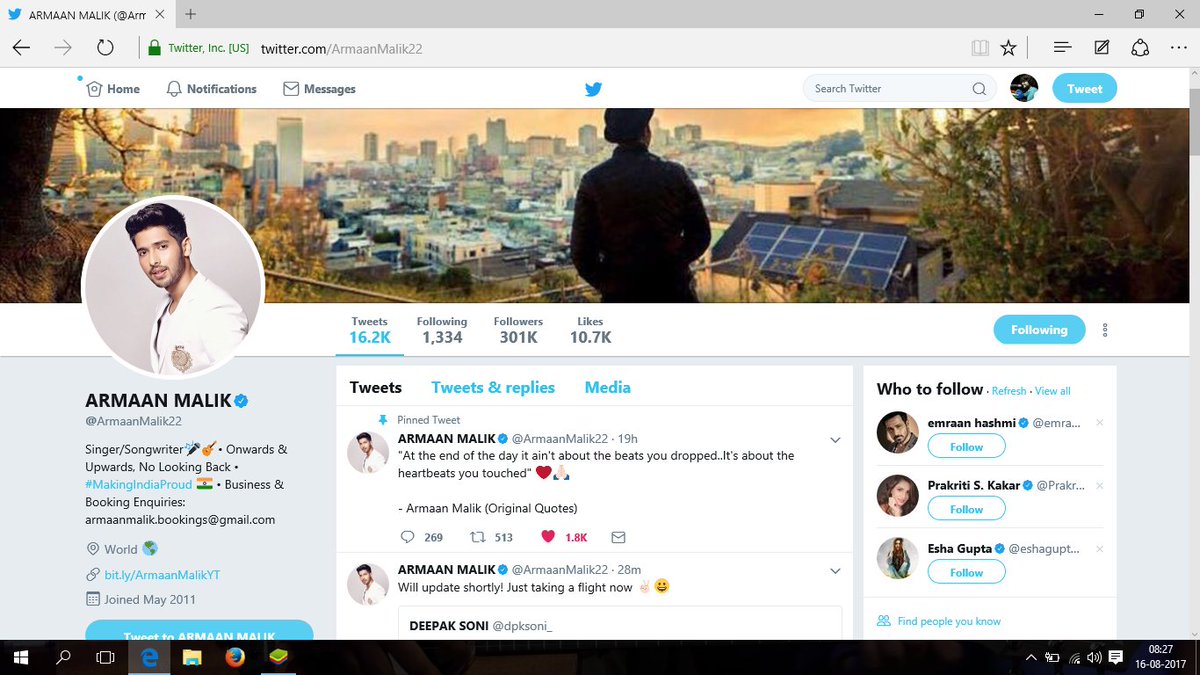Follow emraan hashmi
Viewport: 1200px width, 675px height.
pos(966,447)
